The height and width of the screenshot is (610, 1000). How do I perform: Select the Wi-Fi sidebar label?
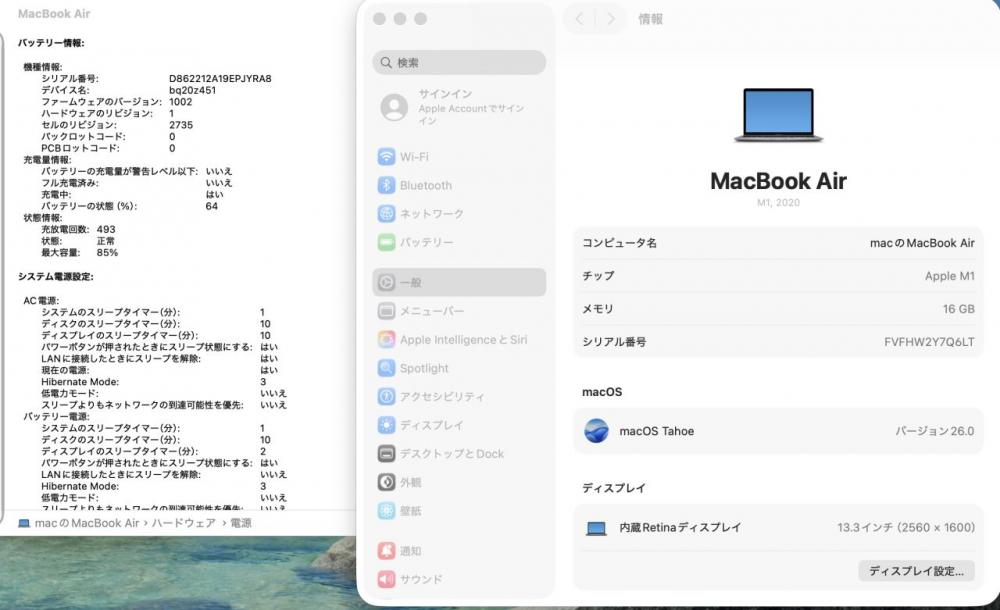coord(415,156)
